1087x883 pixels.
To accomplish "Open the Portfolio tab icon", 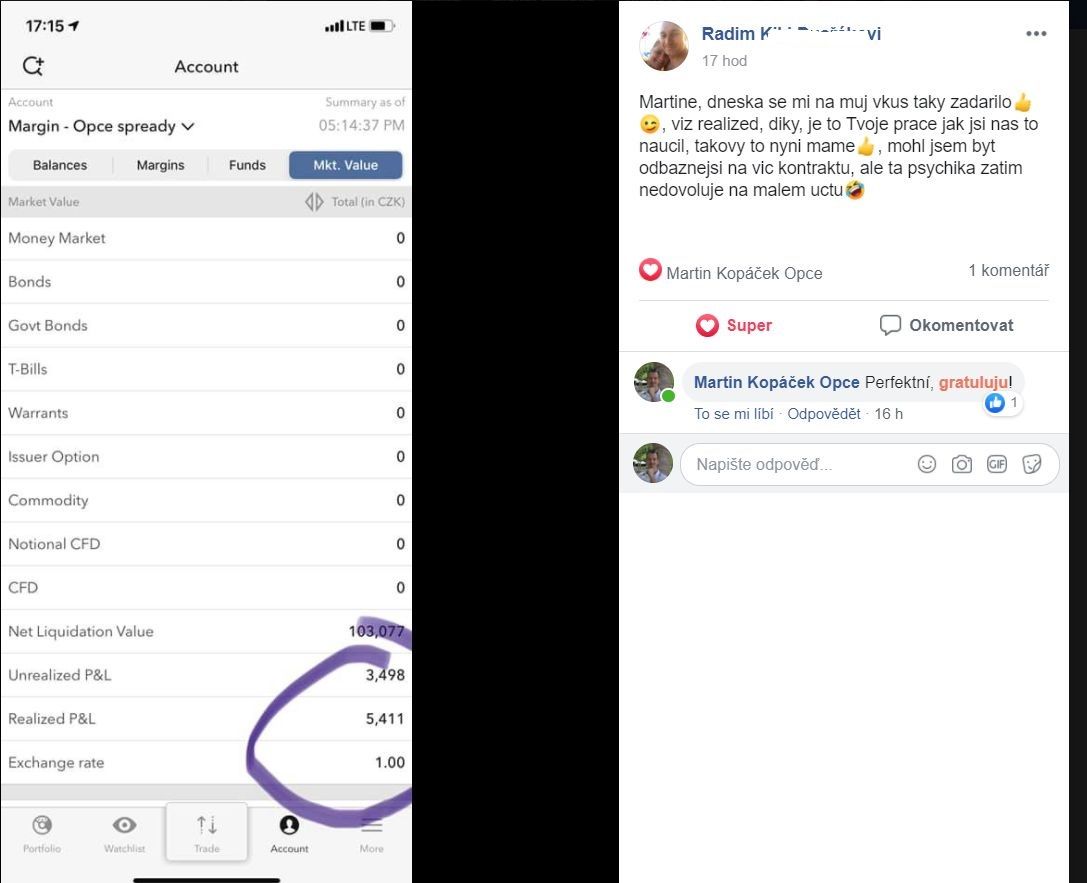I will coord(42,825).
